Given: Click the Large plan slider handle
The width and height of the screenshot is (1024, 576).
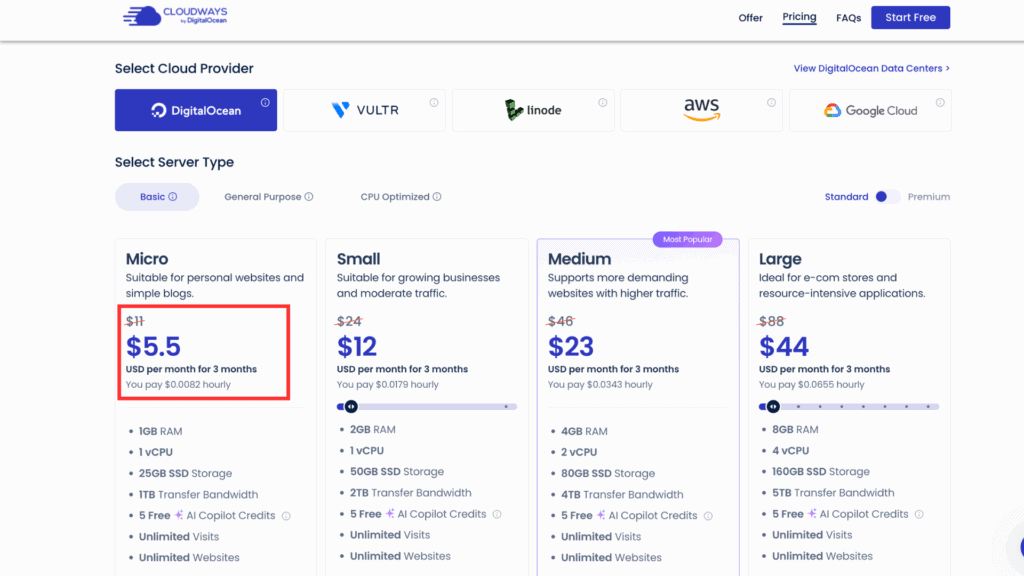Looking at the screenshot, I should click(x=773, y=406).
